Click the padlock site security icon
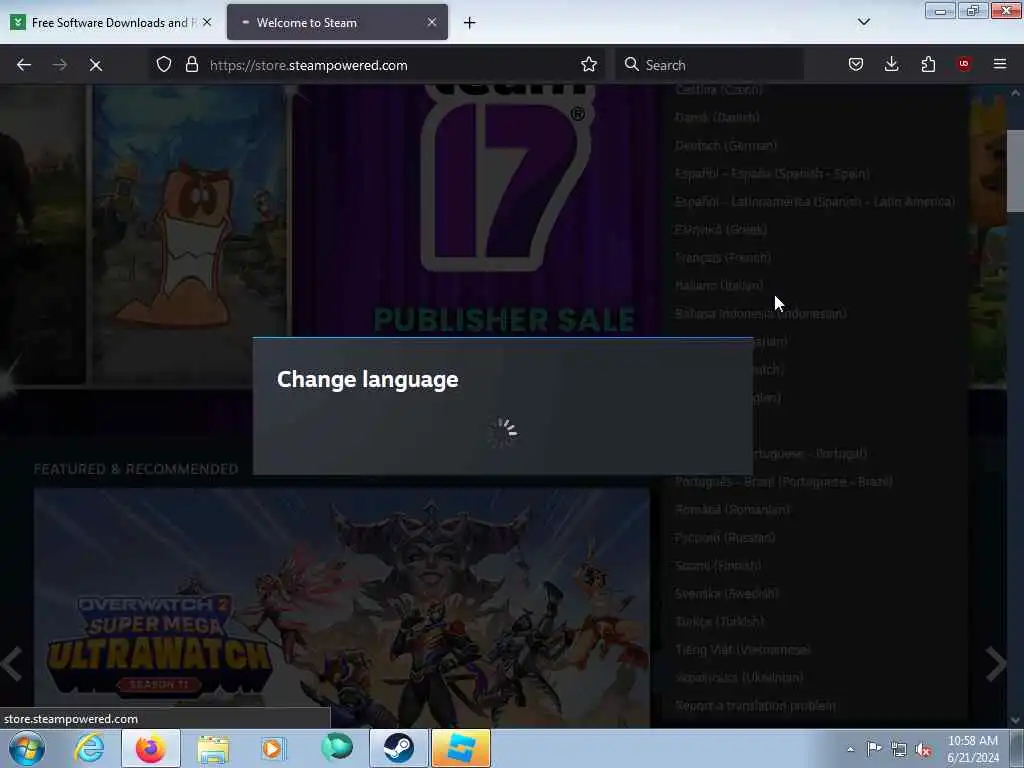1024x768 pixels. point(191,64)
